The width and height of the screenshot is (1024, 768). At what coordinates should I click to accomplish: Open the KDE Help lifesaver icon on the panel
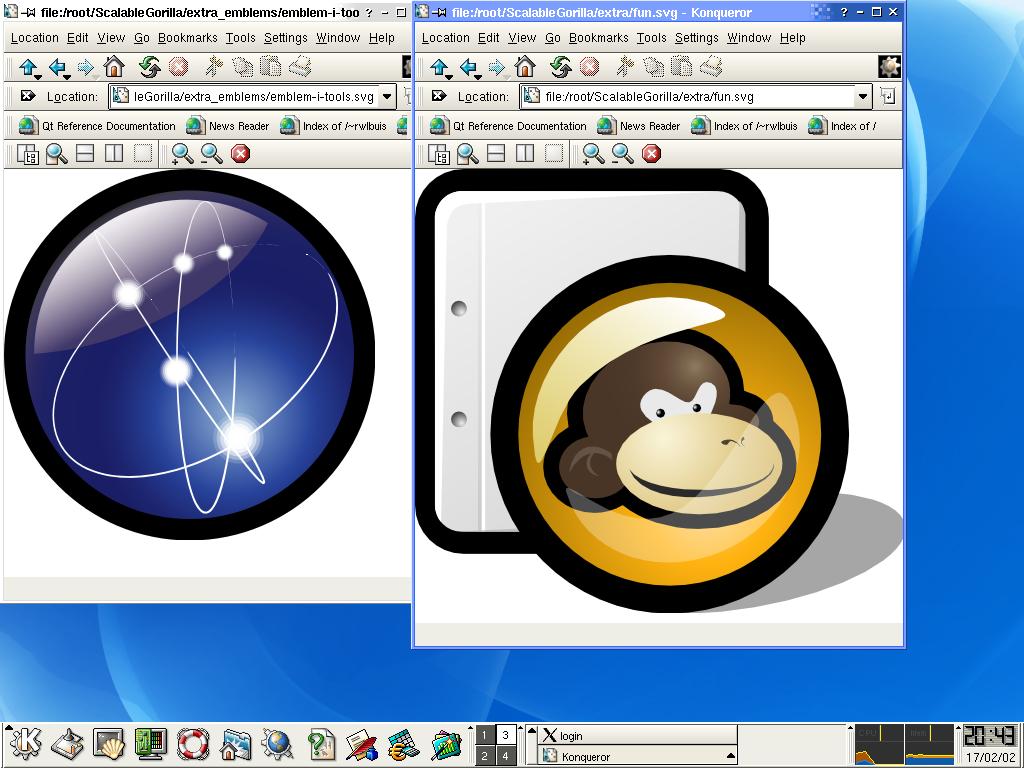point(193,744)
